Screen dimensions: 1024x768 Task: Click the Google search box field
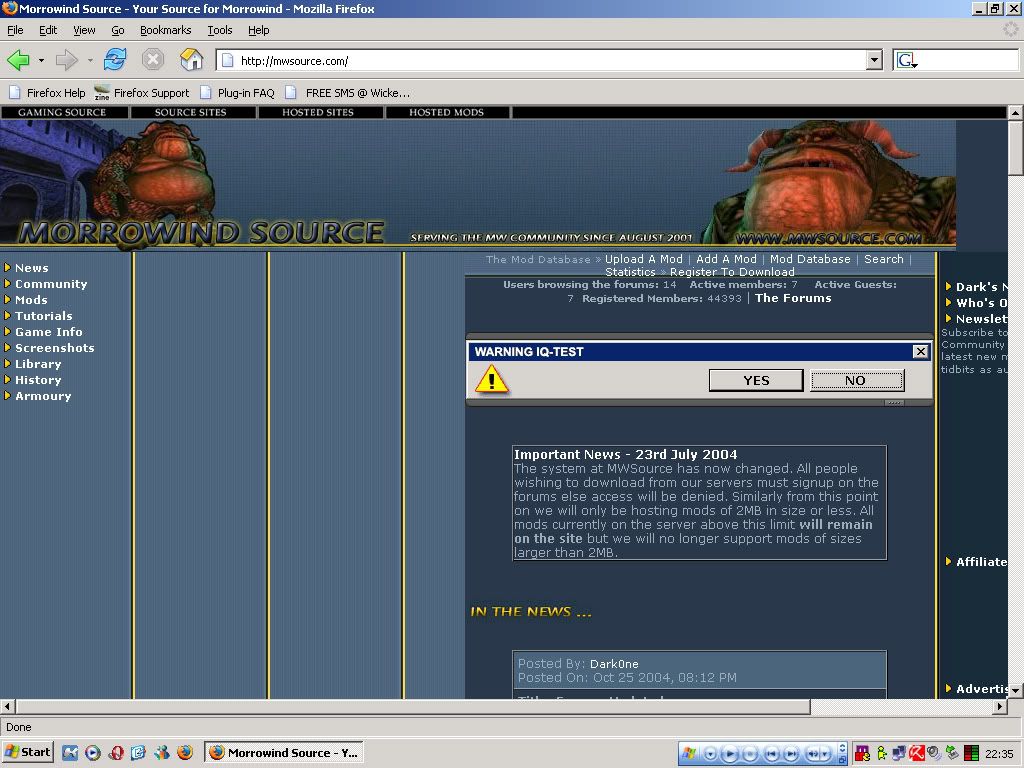pyautogui.click(x=969, y=61)
